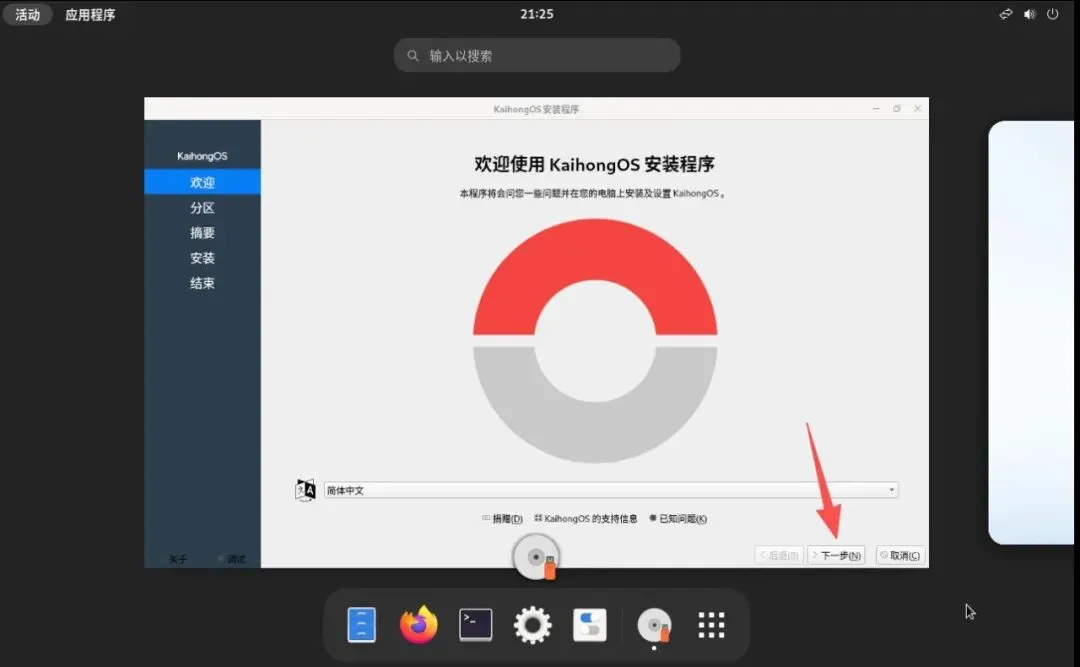This screenshot has height=667, width=1080.
Task: Click 调试 in sidebar bottom
Action: (x=232, y=559)
